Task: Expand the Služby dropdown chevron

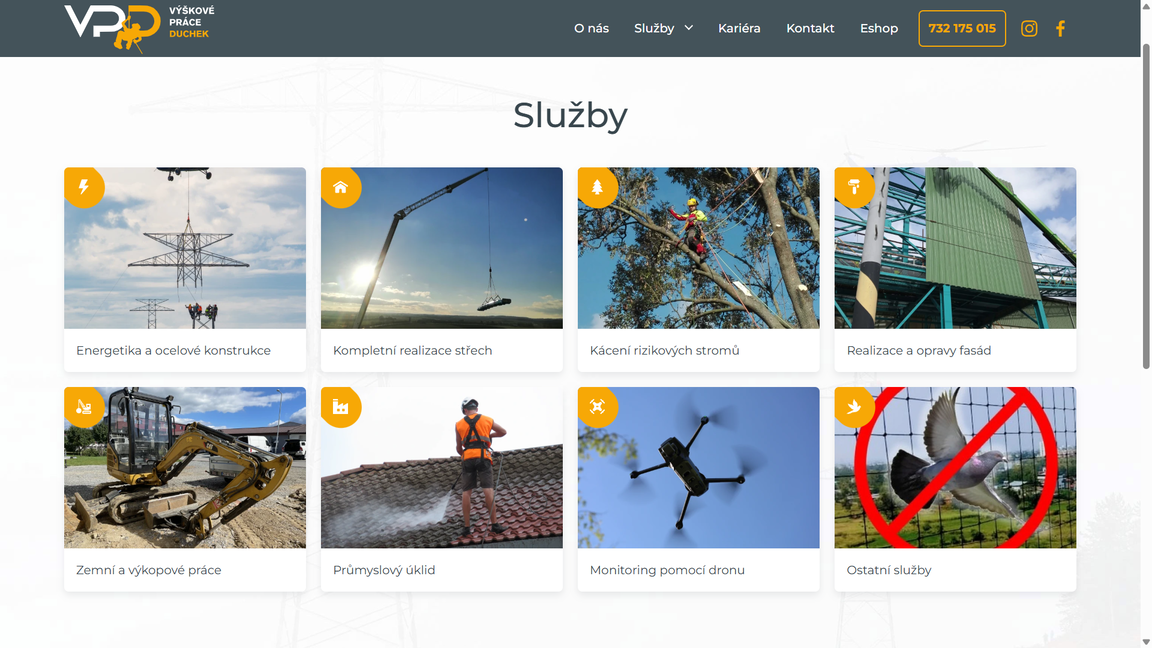Action: pyautogui.click(x=689, y=28)
